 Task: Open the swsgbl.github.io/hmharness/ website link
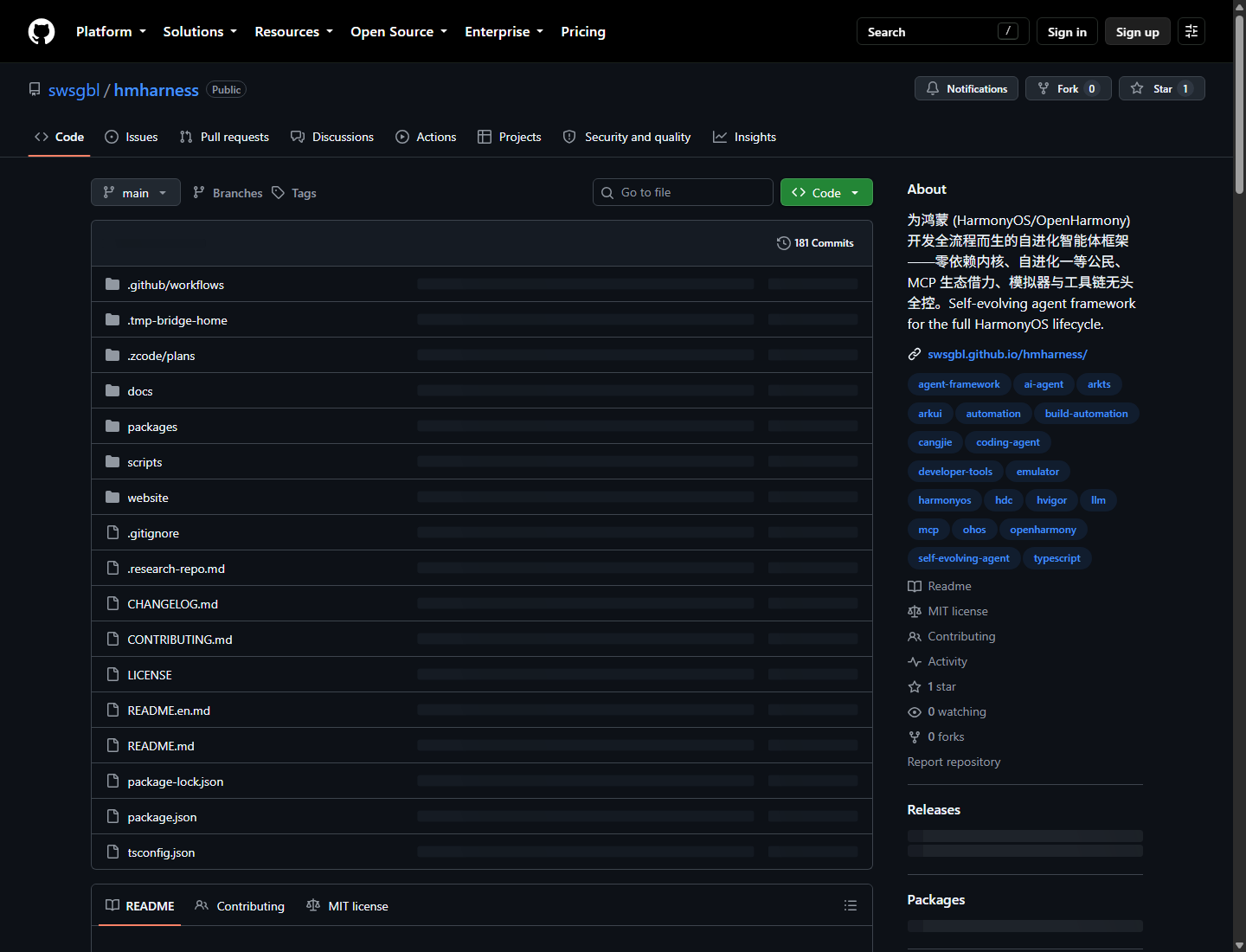tap(1007, 354)
